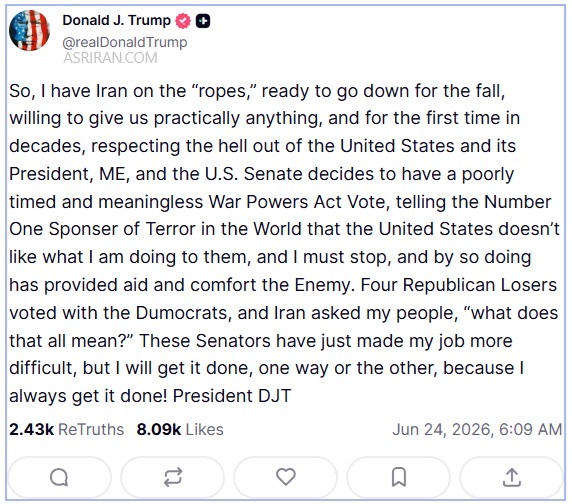The height and width of the screenshot is (504, 572).
Task: Like the post using the heart icon
Action: click(x=286, y=477)
